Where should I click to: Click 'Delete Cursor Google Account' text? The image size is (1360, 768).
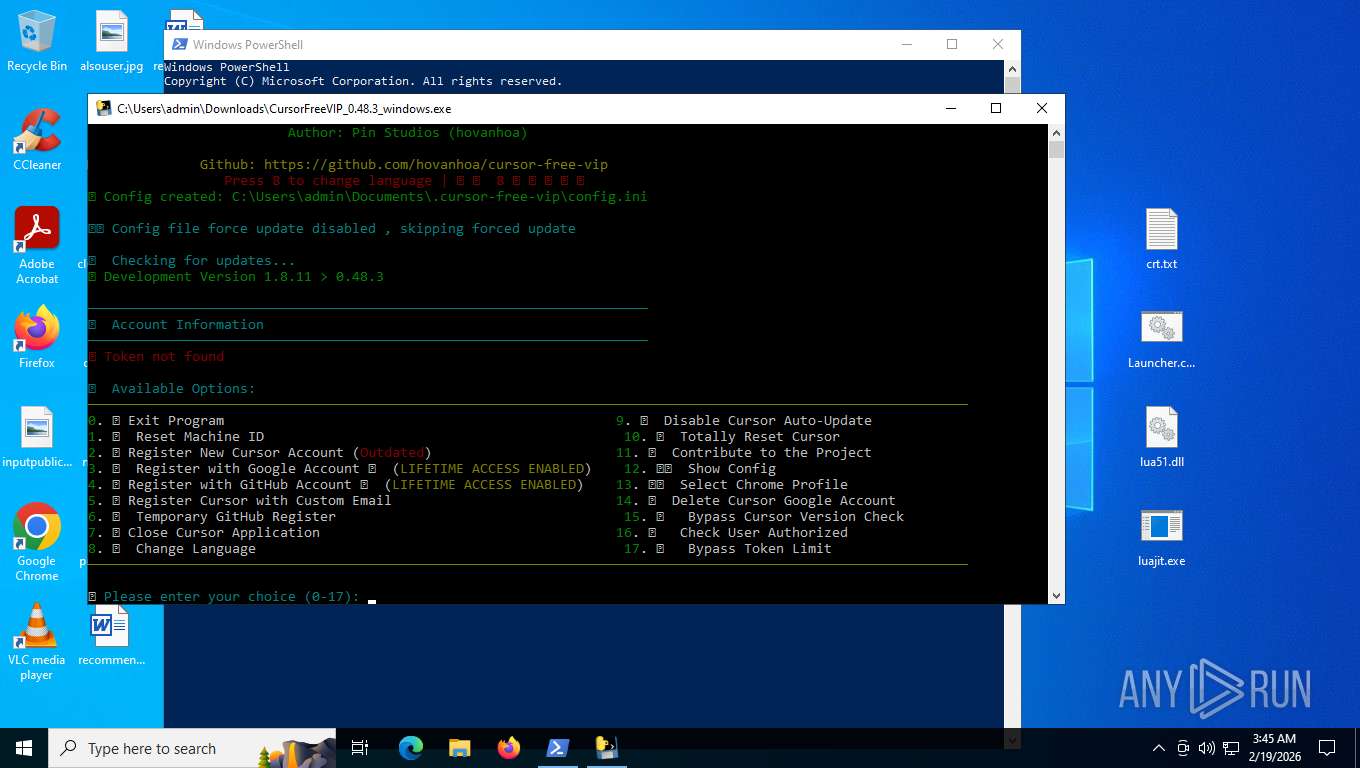pos(784,501)
